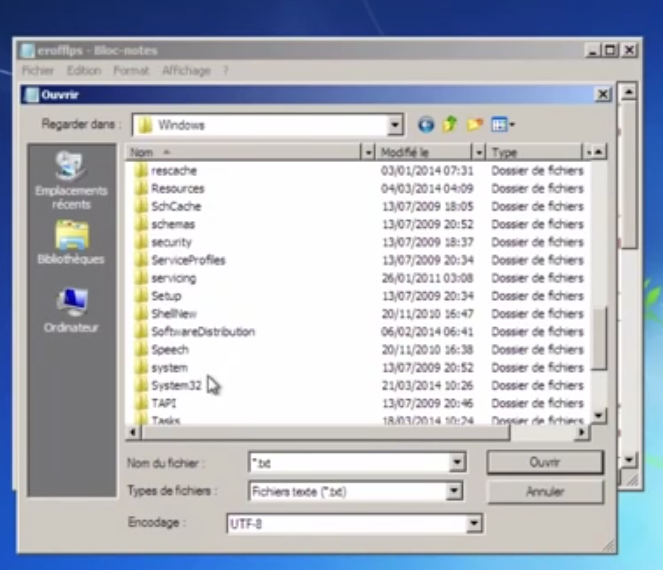Viewport: 663px width, 570px height.
Task: Select the security folder icon
Action: click(141, 242)
